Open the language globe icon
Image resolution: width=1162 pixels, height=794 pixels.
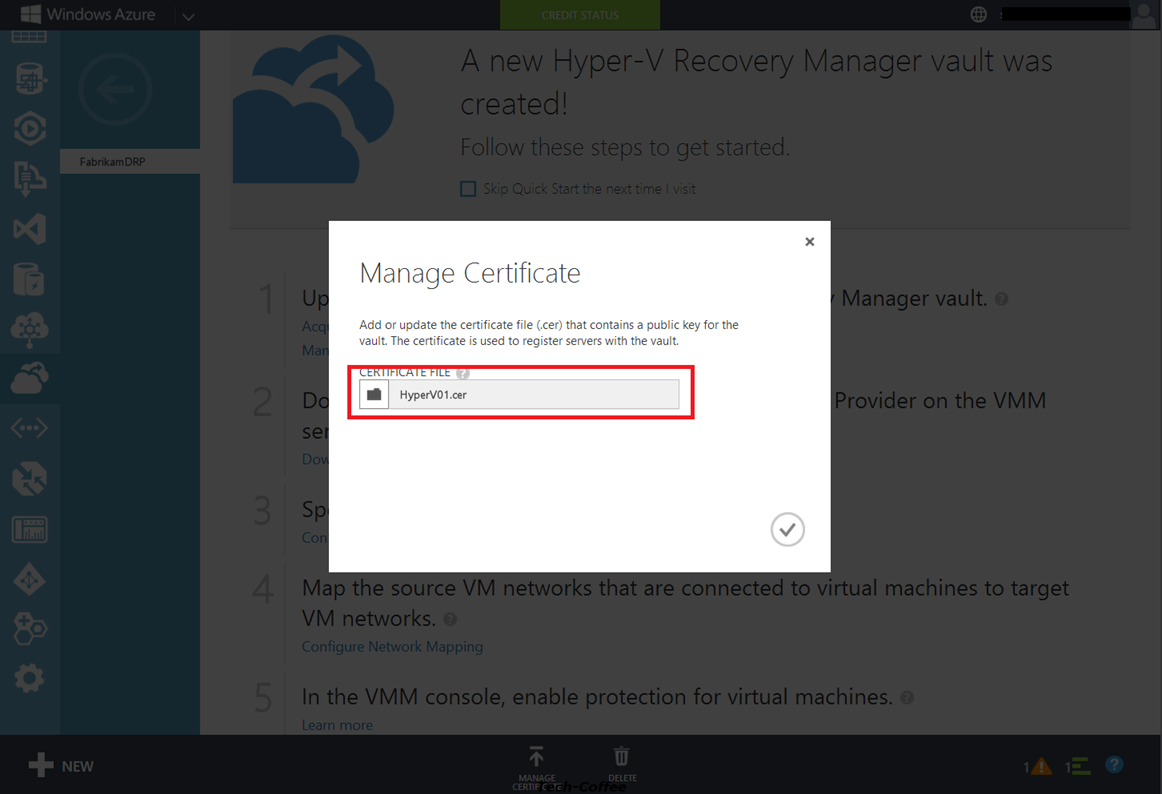(x=978, y=14)
